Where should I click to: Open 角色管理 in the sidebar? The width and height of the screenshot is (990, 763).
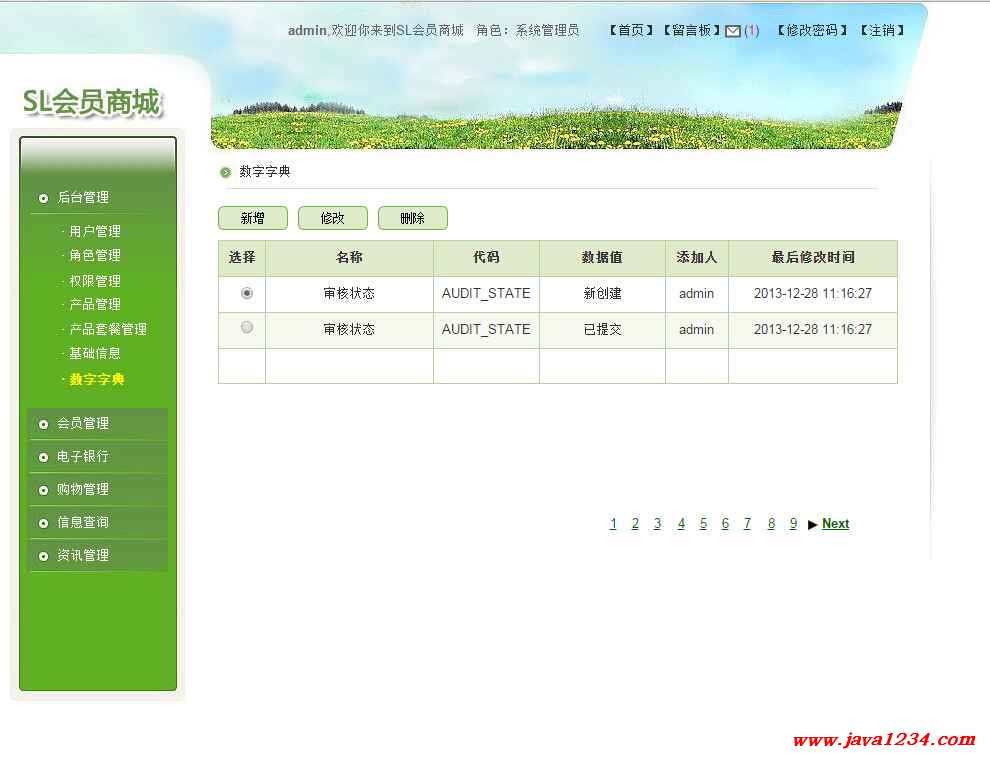[95, 255]
